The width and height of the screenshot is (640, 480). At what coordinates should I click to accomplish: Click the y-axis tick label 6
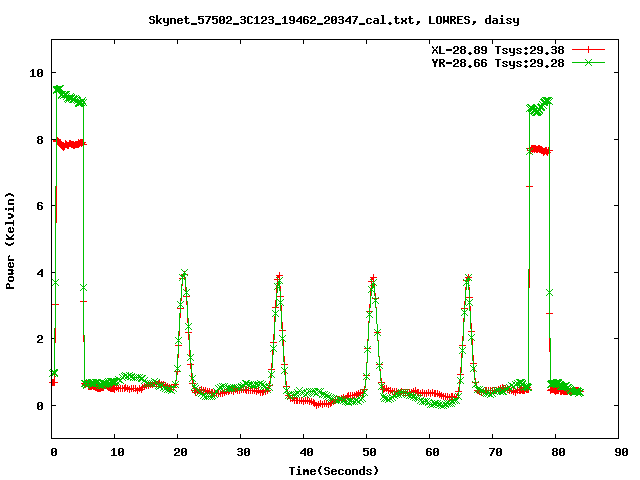pyautogui.click(x=40, y=206)
